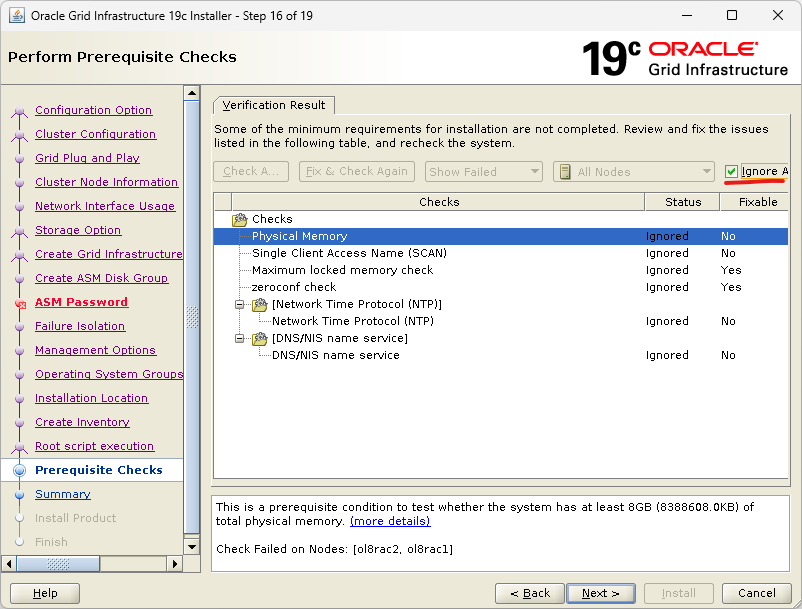Click the All Nodes server icon
This screenshot has height=609, width=802.
click(565, 172)
